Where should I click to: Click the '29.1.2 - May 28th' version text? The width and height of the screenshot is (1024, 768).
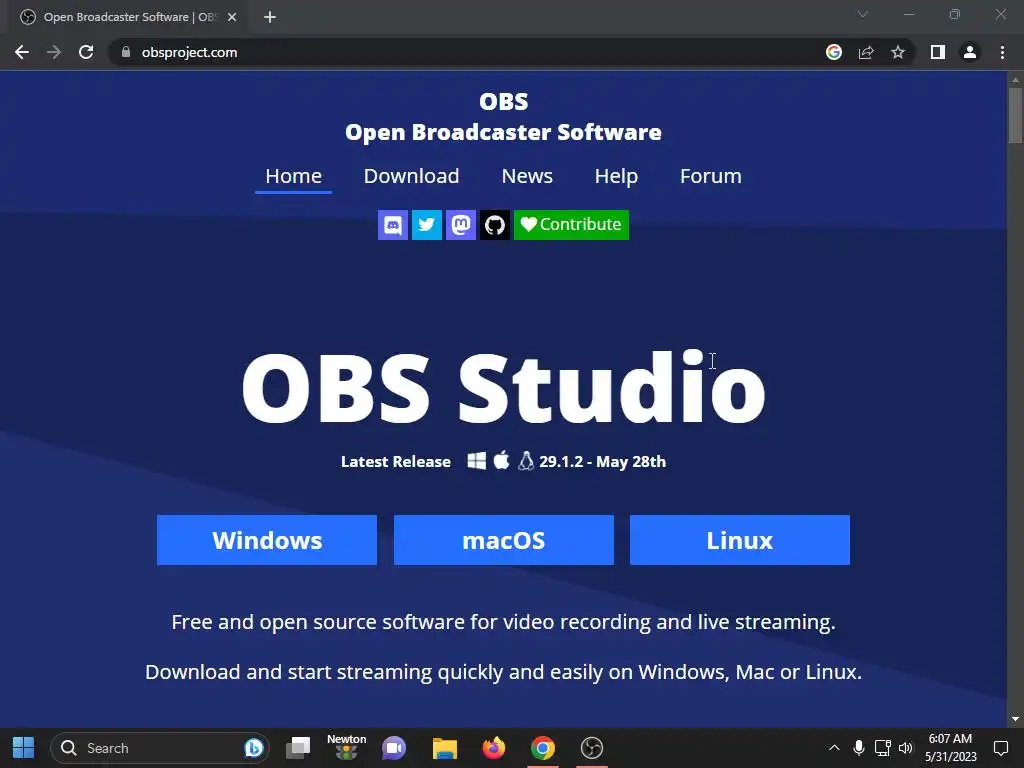tap(603, 462)
